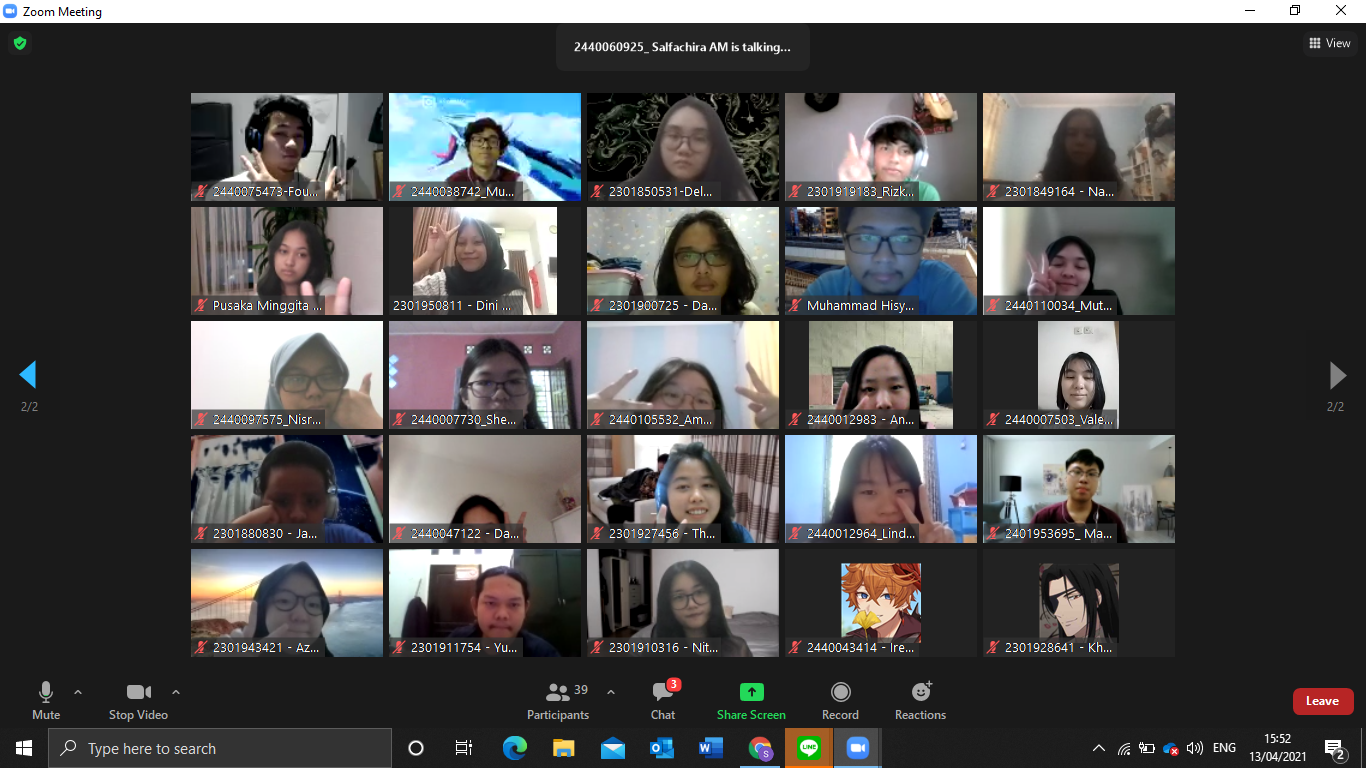Select the 2440043414 - Ire... avatar tile

point(881,603)
